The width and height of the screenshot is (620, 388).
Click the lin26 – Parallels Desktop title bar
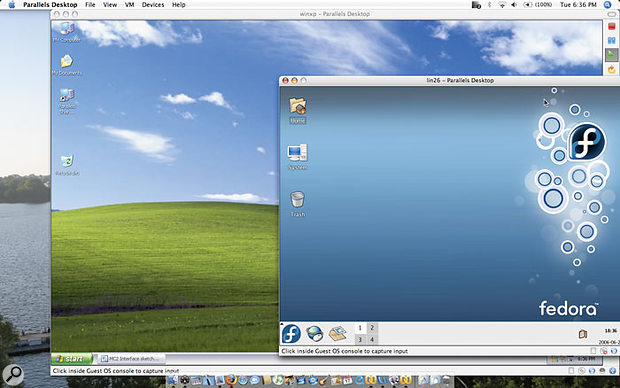click(460, 80)
